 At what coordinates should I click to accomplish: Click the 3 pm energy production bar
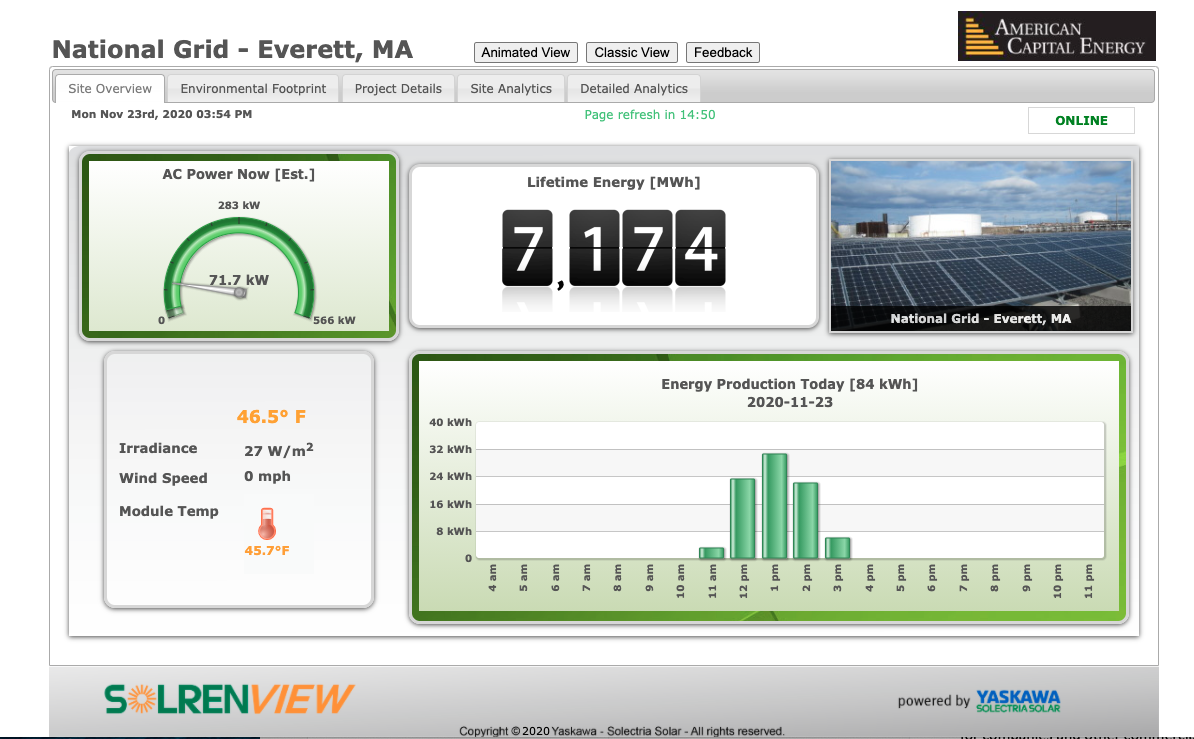coord(838,548)
